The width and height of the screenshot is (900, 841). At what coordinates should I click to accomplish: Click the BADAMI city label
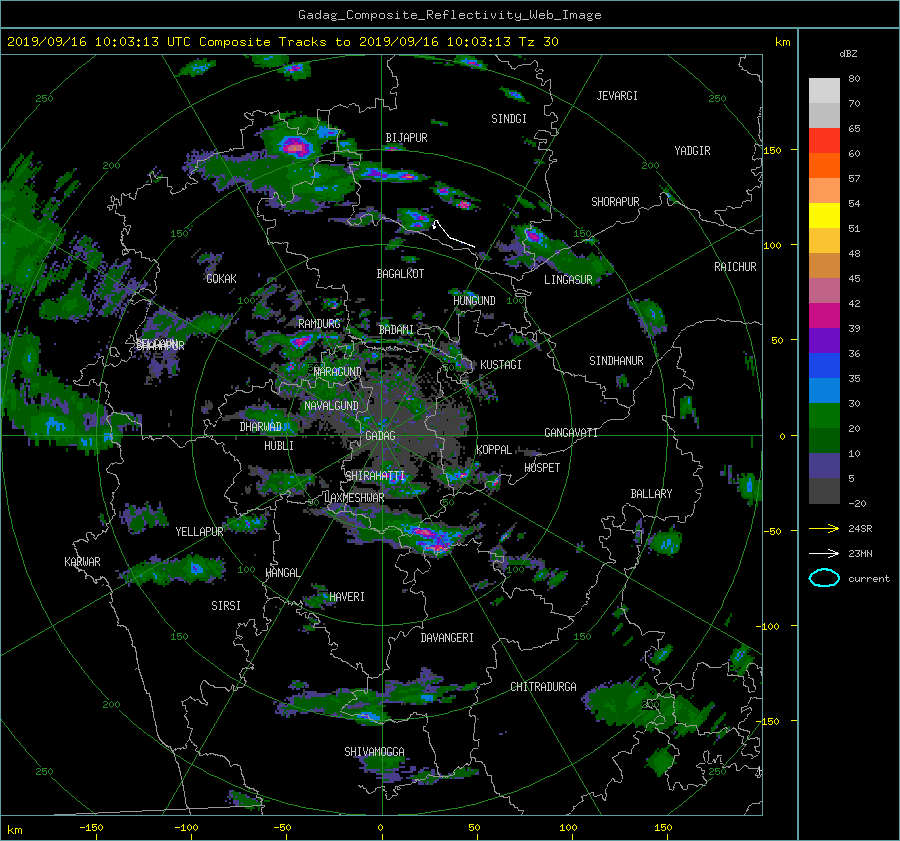click(396, 330)
